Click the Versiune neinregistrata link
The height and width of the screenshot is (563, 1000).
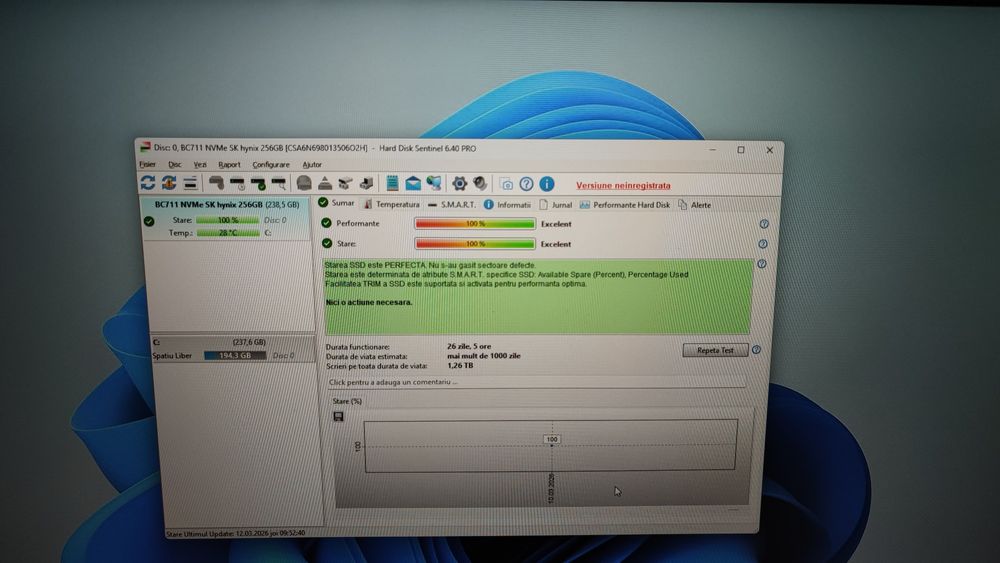(x=623, y=186)
